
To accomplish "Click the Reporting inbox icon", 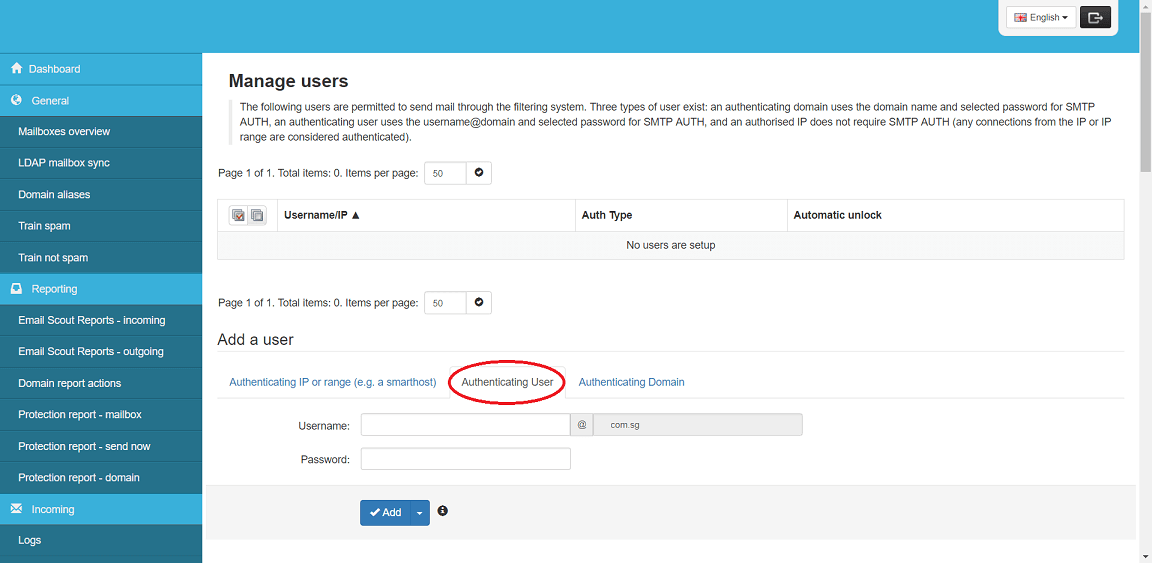I will (17, 289).
